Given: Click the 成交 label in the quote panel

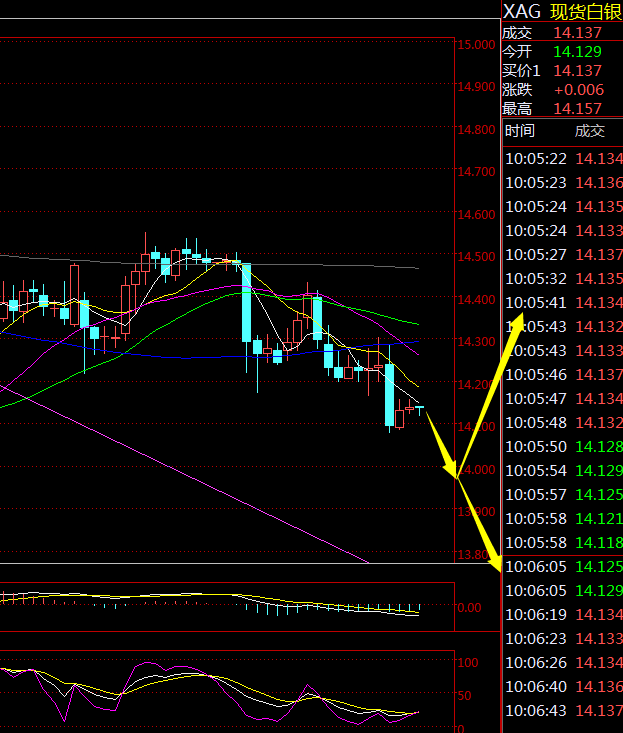Looking at the screenshot, I should coord(517,33).
